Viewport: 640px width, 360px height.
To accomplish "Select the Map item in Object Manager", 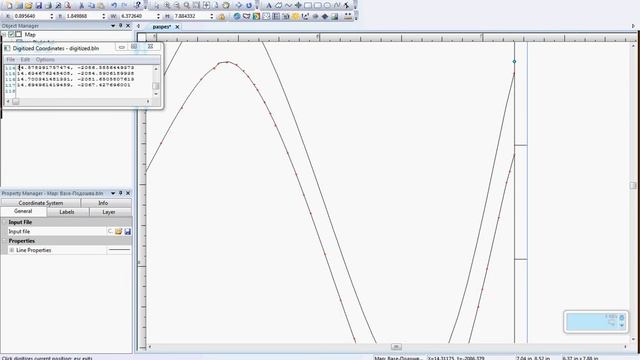I will pos(30,35).
